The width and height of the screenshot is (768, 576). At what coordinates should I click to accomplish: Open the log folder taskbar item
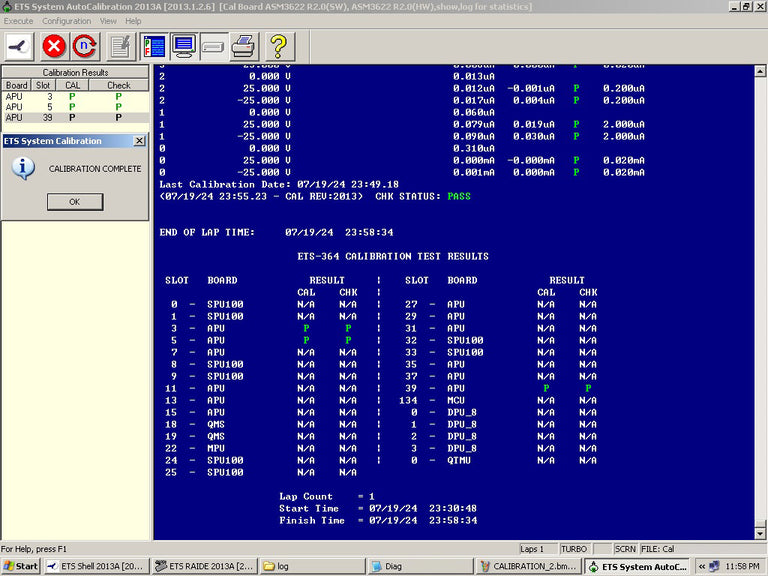(x=312, y=566)
